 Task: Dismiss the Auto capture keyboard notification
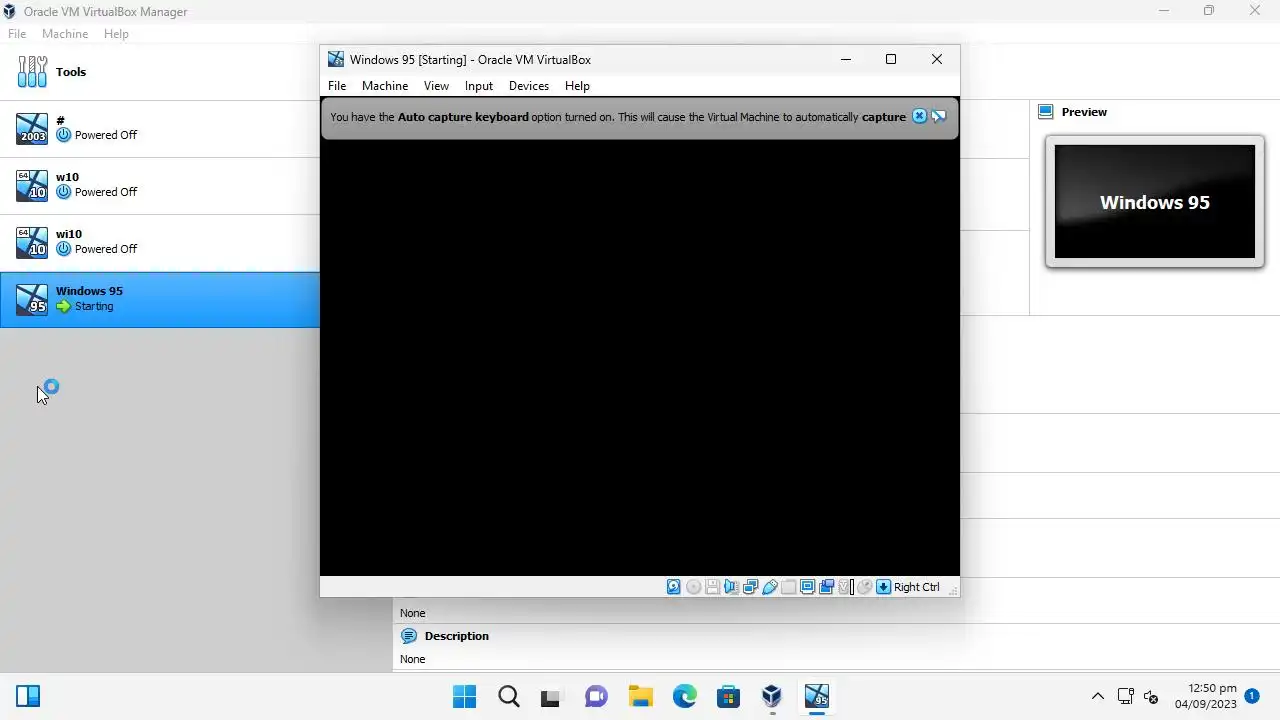[x=919, y=116]
